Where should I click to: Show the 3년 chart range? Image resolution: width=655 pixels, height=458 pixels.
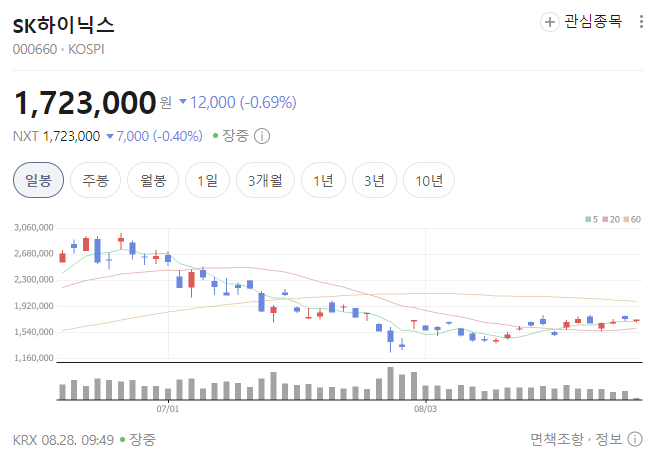point(374,180)
